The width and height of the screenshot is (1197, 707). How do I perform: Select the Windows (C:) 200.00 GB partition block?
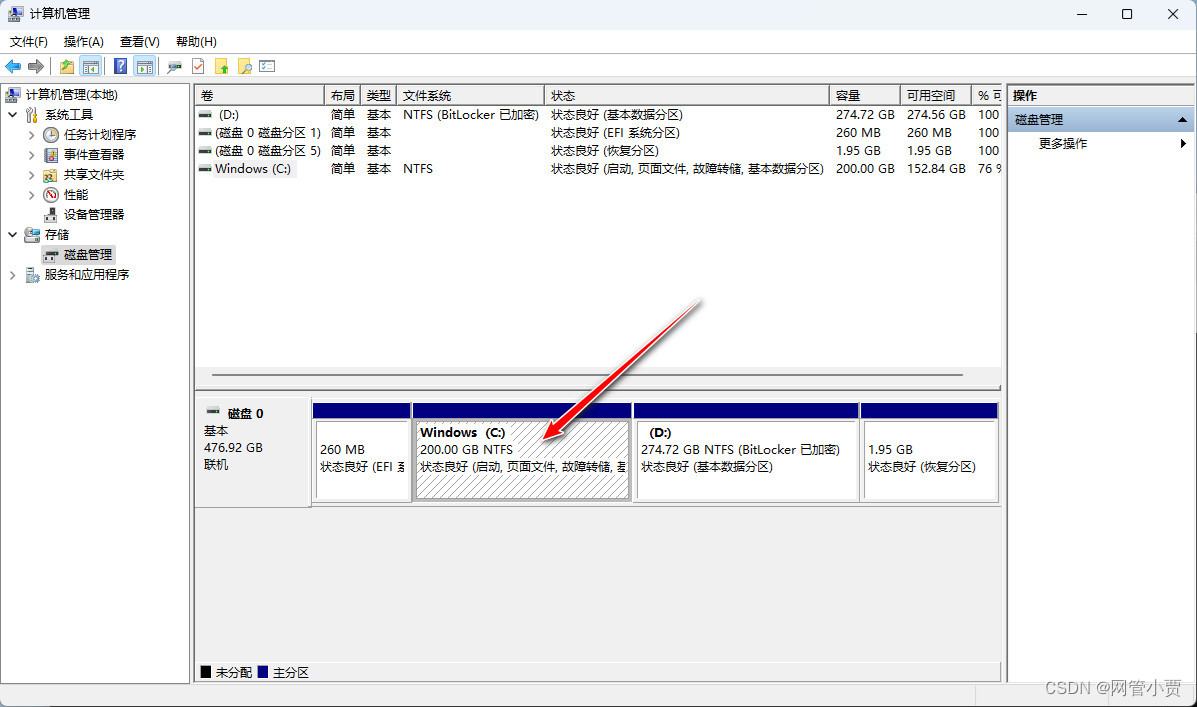coord(522,460)
